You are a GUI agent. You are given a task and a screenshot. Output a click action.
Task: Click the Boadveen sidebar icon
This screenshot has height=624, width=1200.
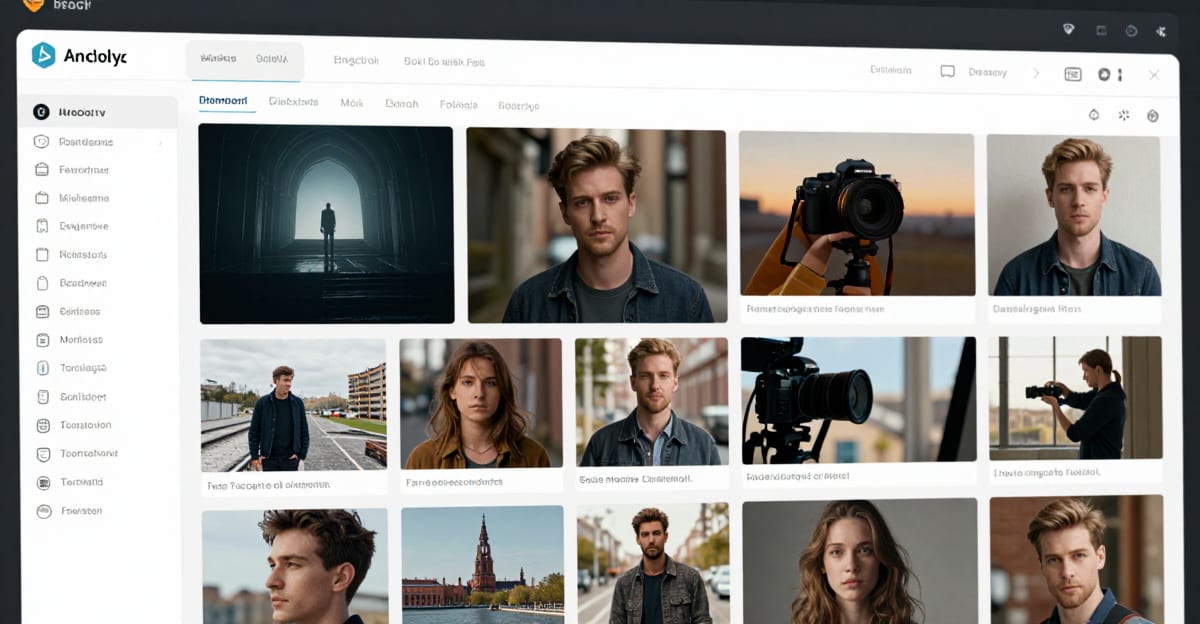(42, 283)
